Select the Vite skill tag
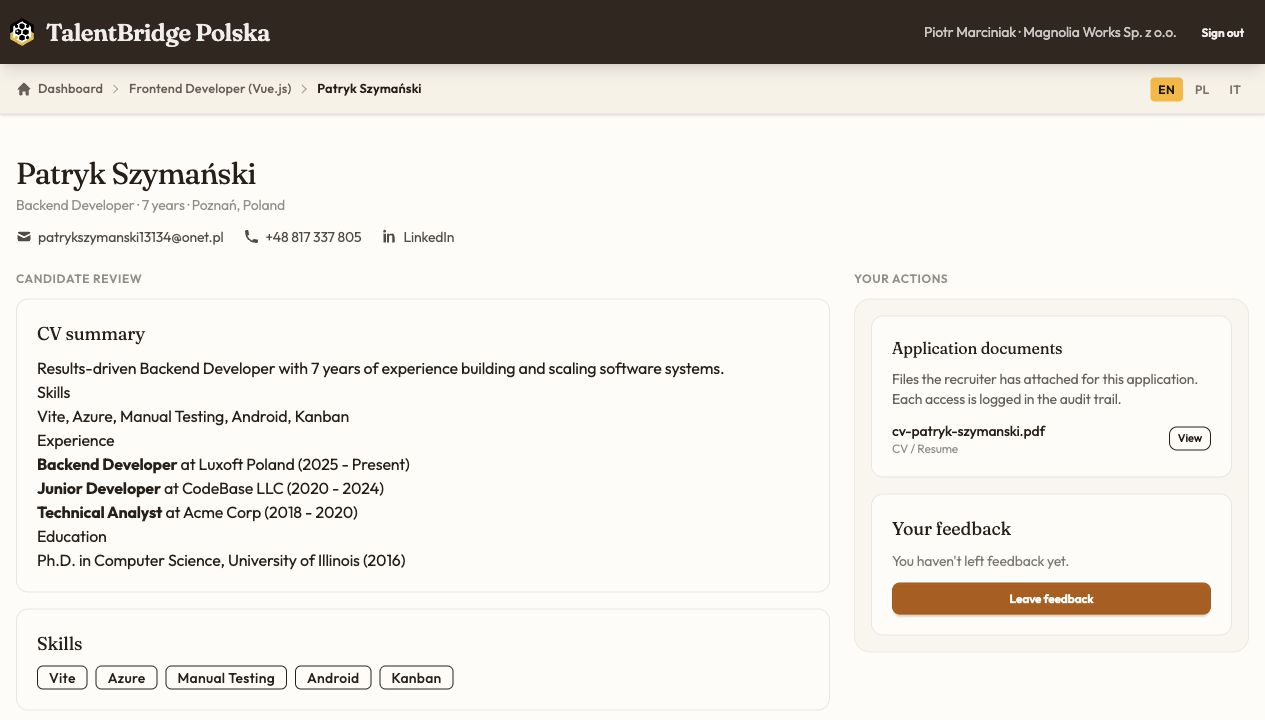Screen dimensions: 1265x720 click(x=62, y=677)
